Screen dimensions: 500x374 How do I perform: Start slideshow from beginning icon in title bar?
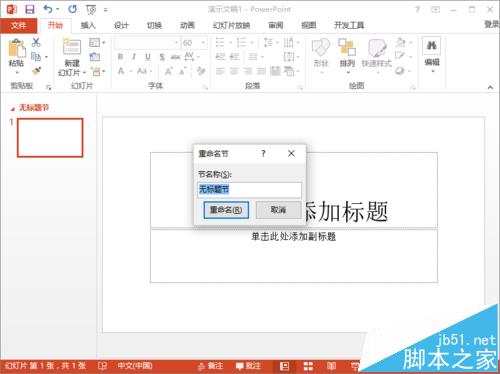[91, 9]
